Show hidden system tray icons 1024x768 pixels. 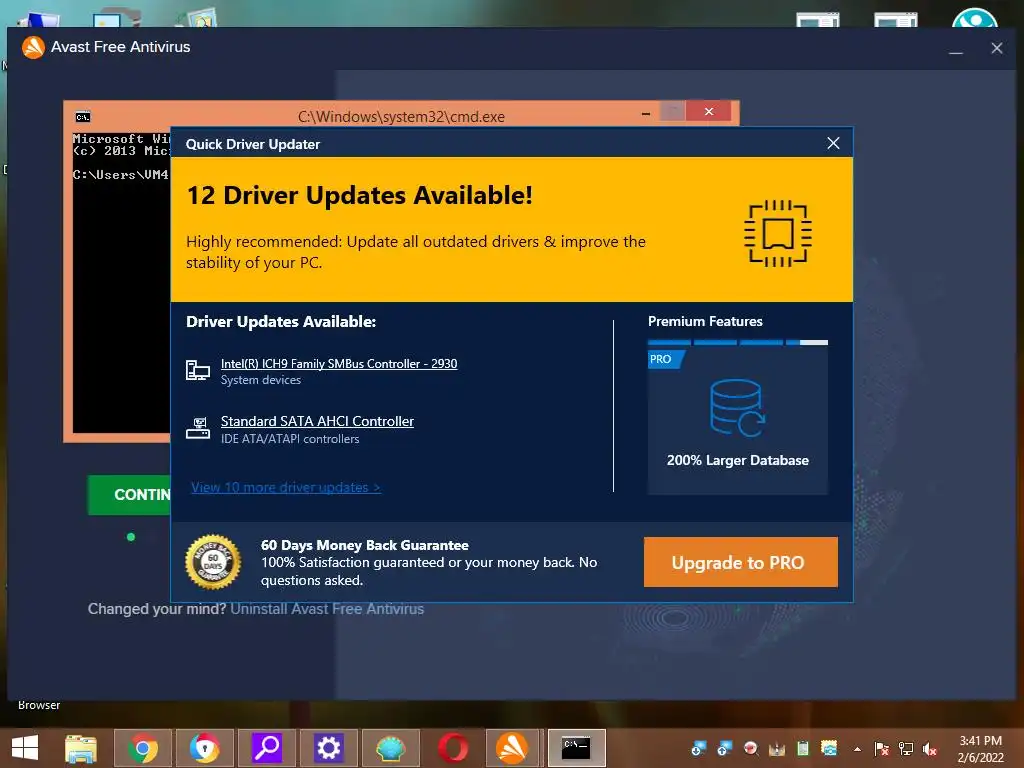857,749
